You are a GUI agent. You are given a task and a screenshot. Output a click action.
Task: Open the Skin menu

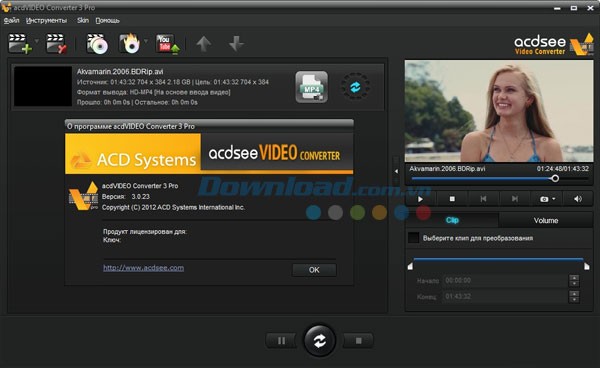83,21
